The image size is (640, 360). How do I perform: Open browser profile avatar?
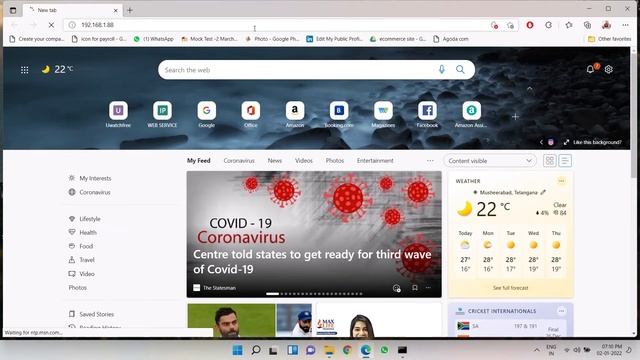tap(607, 25)
